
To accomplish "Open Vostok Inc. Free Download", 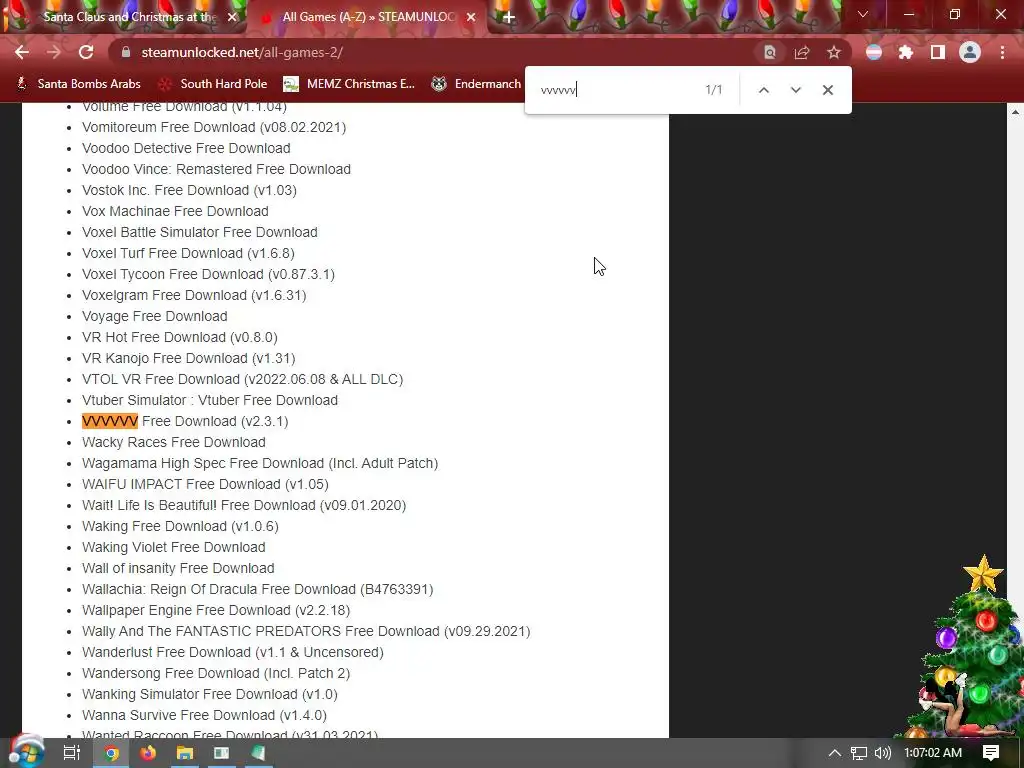I will 189,190.
